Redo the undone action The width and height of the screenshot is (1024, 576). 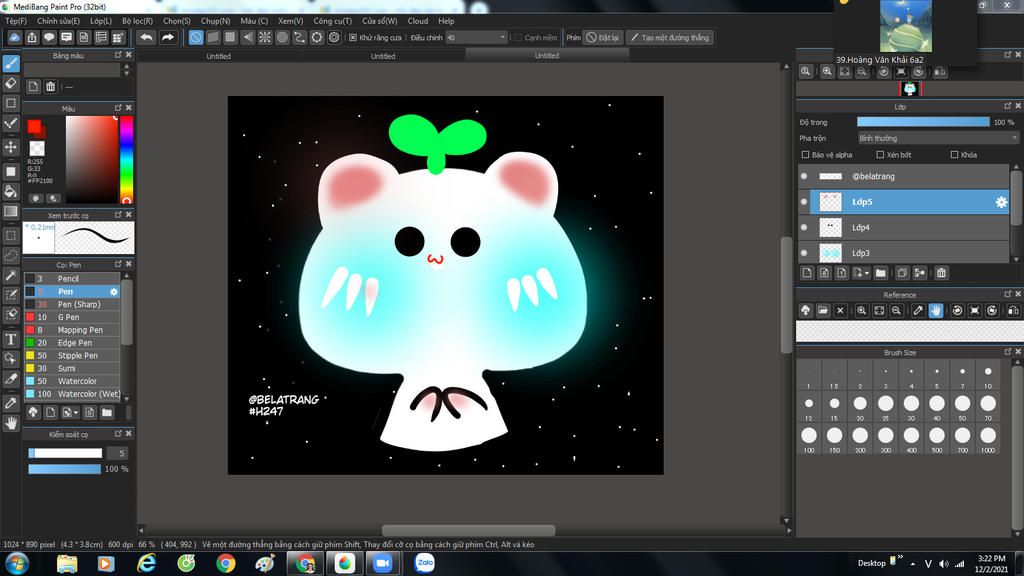[168, 37]
